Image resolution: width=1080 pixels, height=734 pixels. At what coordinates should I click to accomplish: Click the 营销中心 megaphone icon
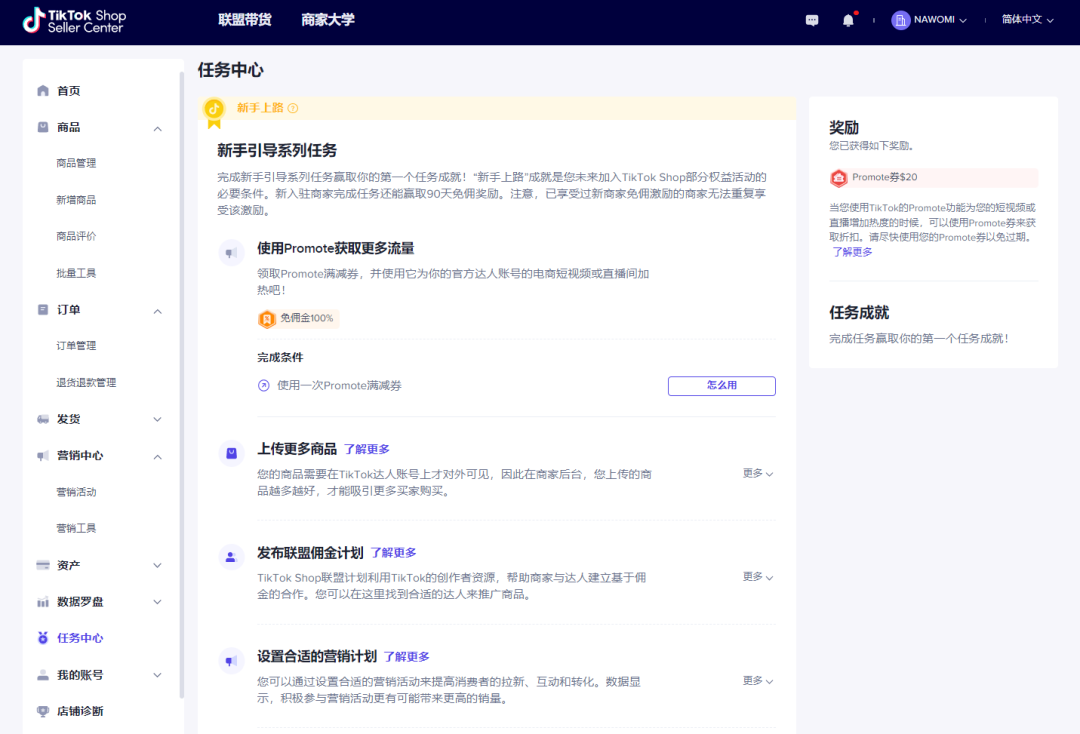tap(43, 455)
